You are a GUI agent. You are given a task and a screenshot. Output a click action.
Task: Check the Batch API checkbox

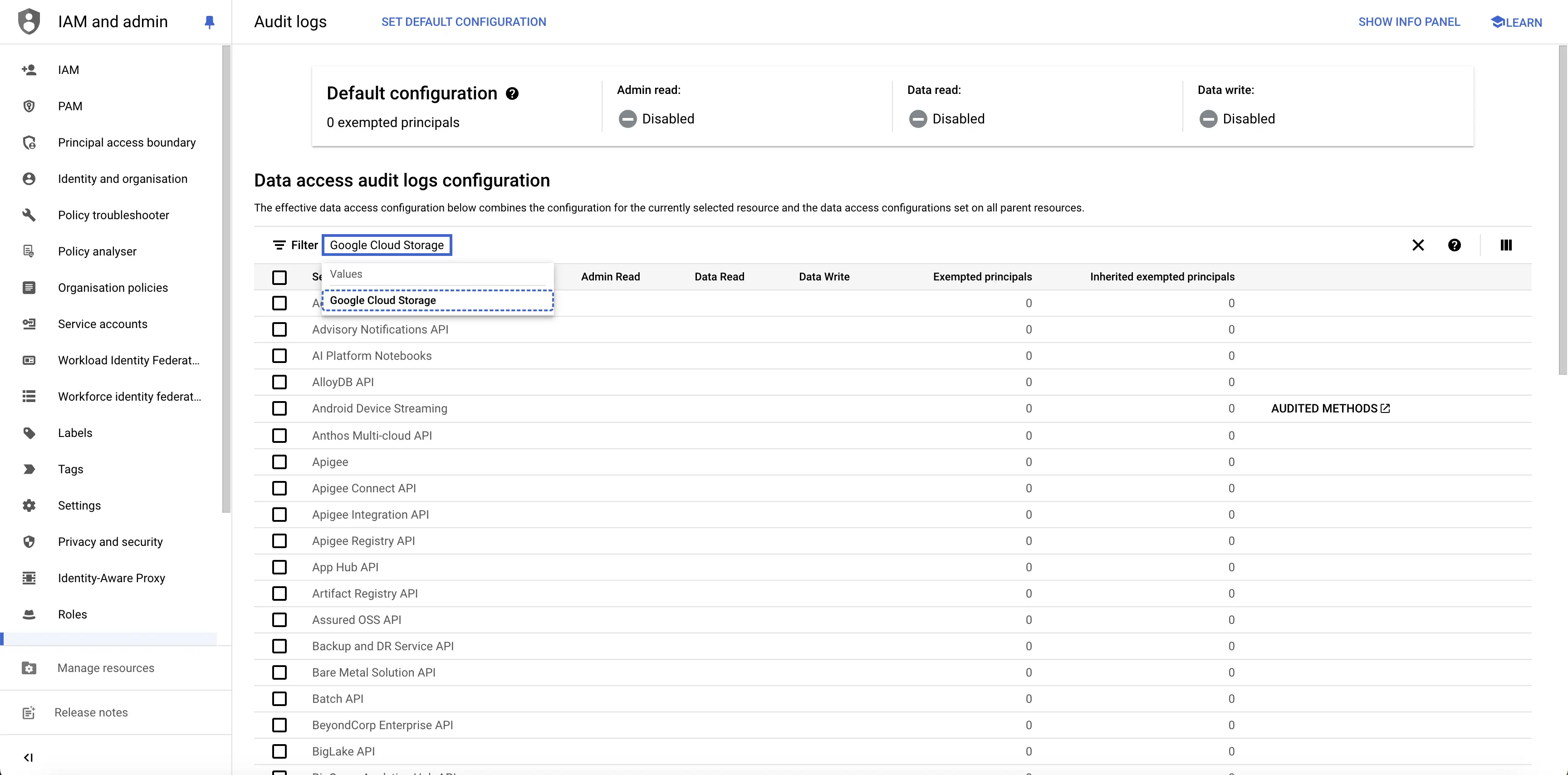279,699
